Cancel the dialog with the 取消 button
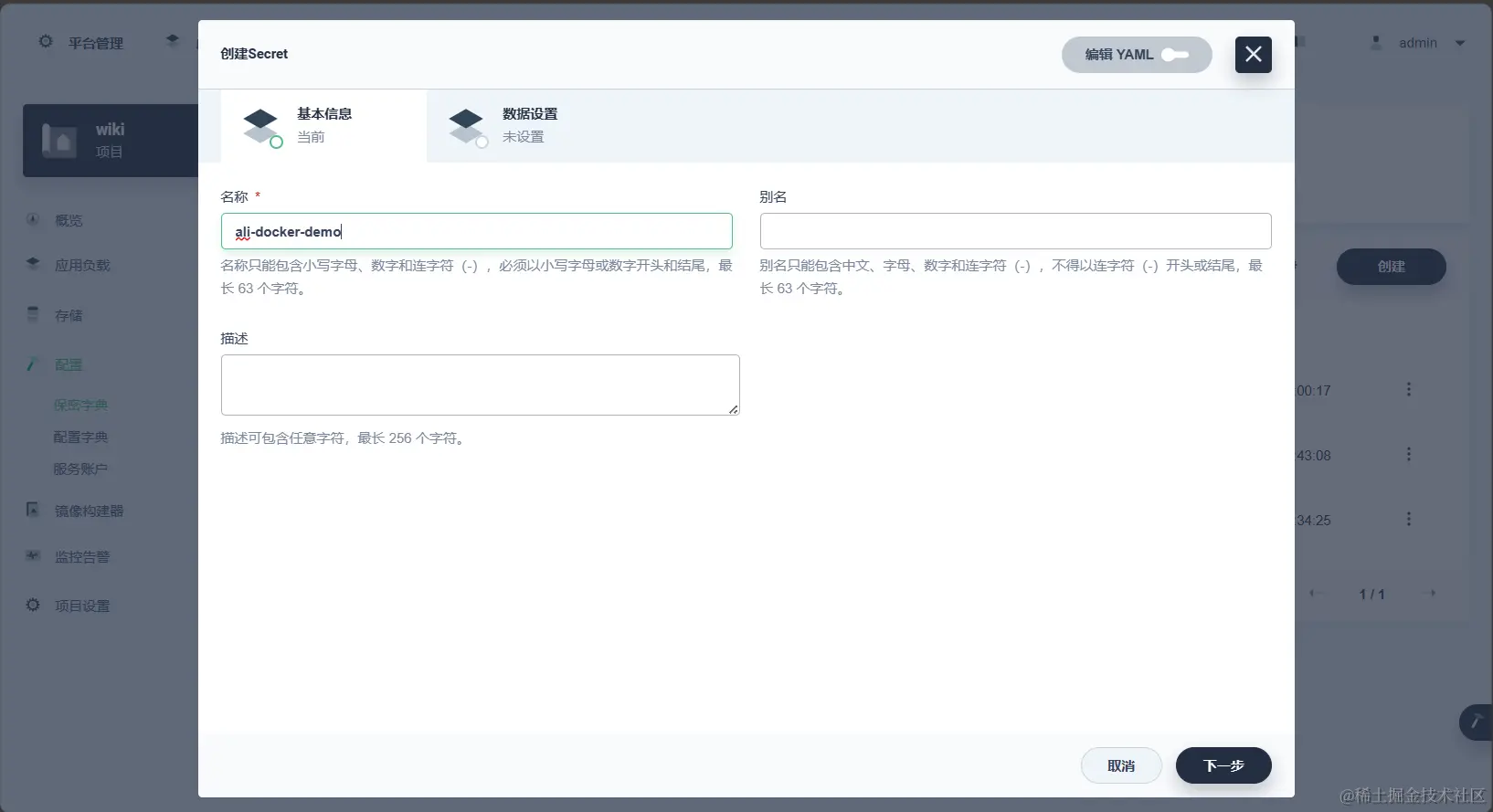This screenshot has width=1493, height=812. pyautogui.click(x=1121, y=765)
